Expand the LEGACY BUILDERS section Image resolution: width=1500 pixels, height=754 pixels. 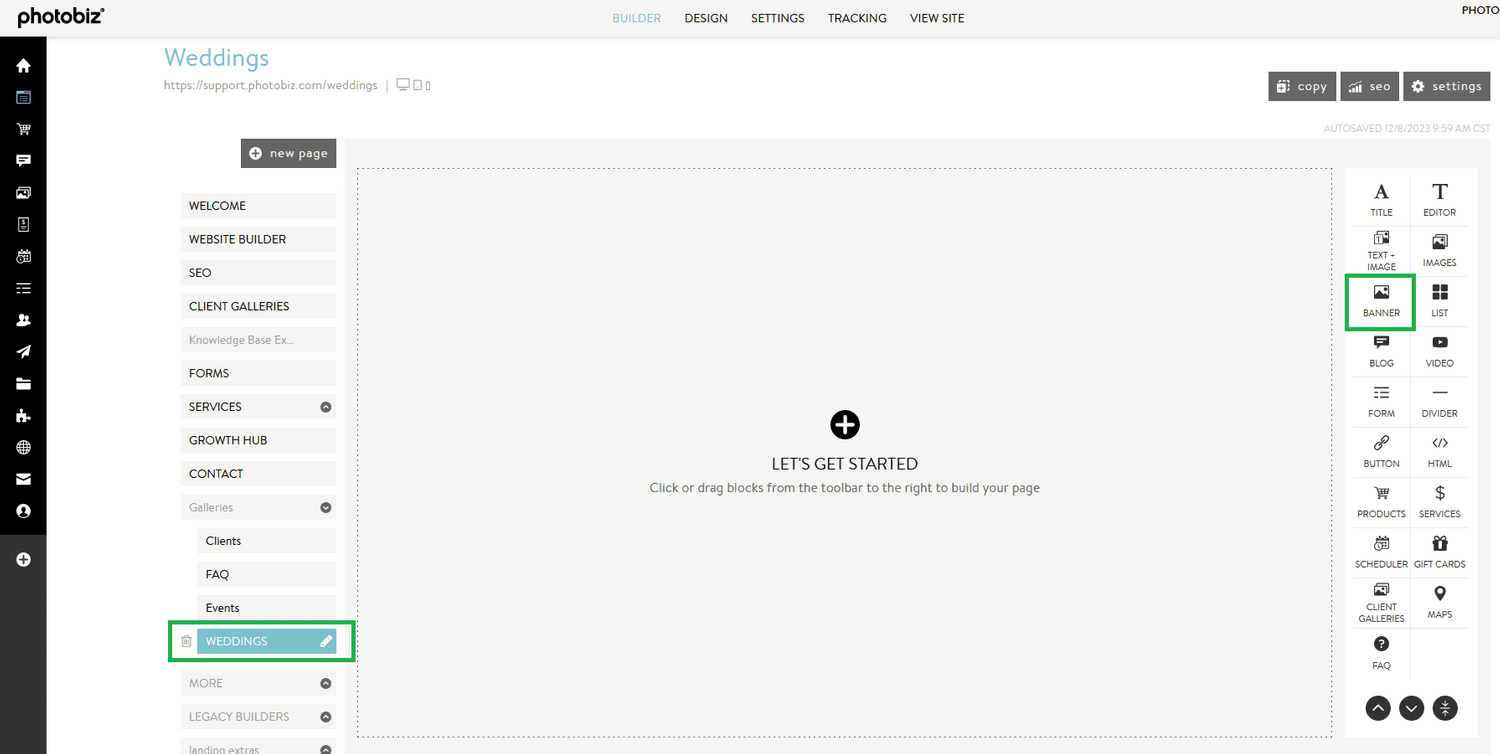point(325,716)
